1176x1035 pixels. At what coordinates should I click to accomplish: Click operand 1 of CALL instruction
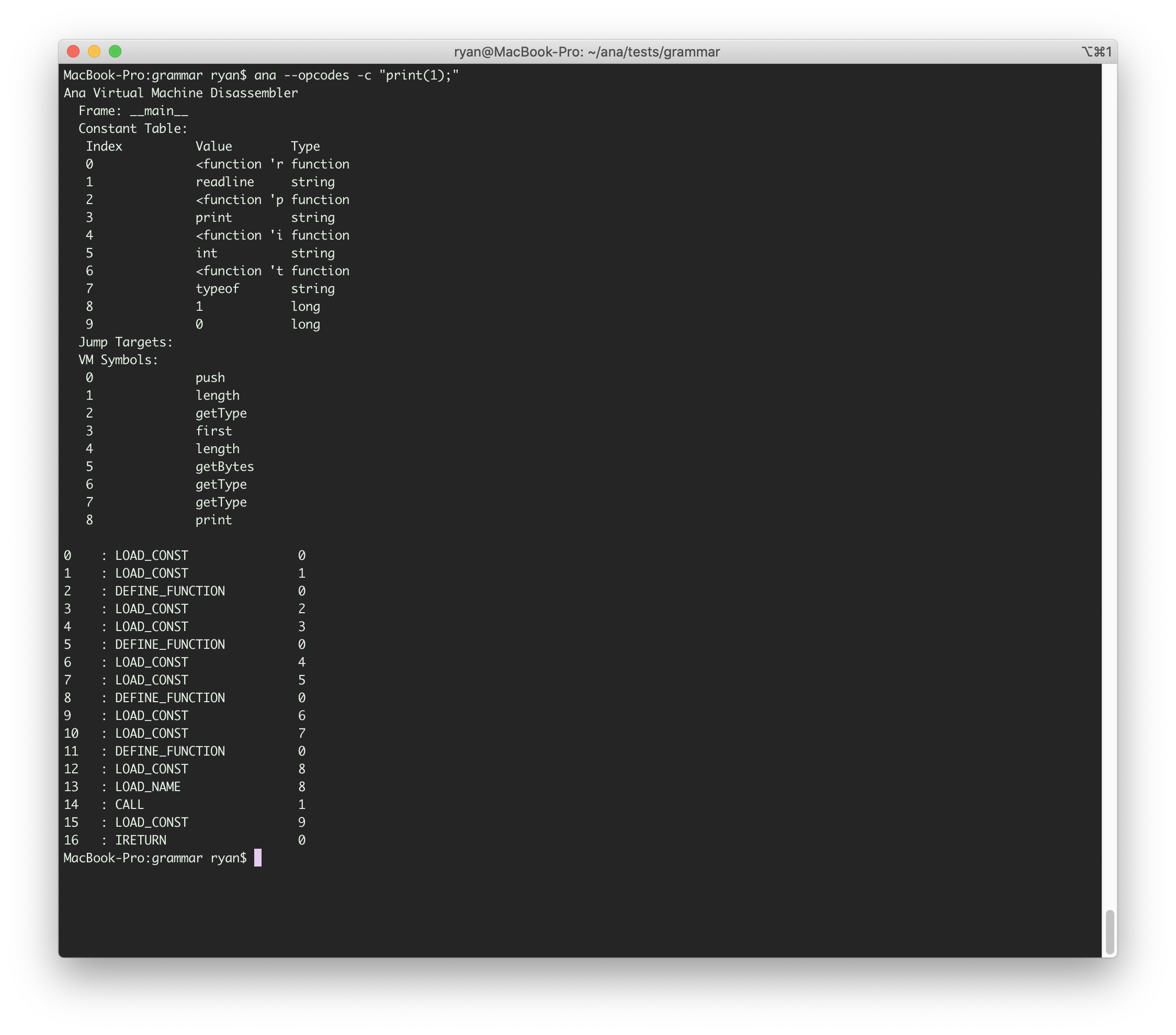pos(302,806)
